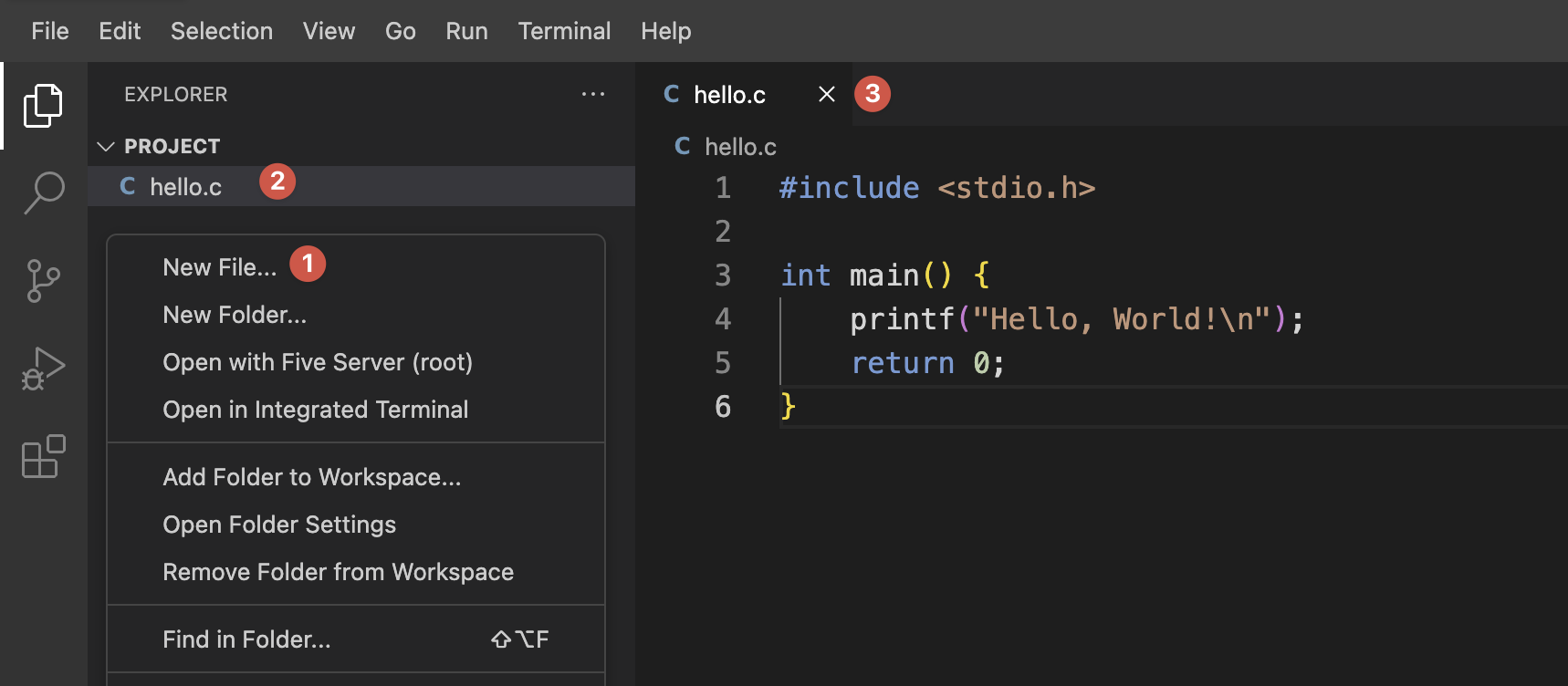Close the hello.c editor tab
Viewport: 1568px width, 686px height.
[827, 94]
